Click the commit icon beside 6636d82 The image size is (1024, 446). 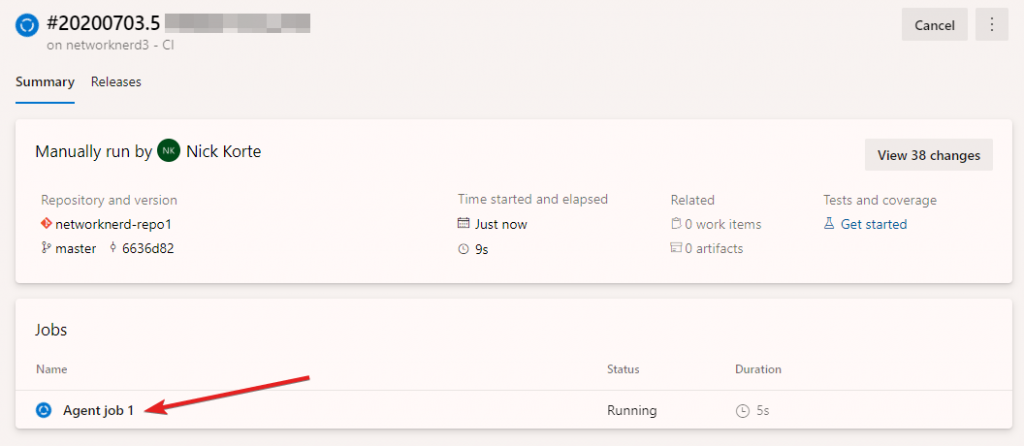[x=113, y=248]
